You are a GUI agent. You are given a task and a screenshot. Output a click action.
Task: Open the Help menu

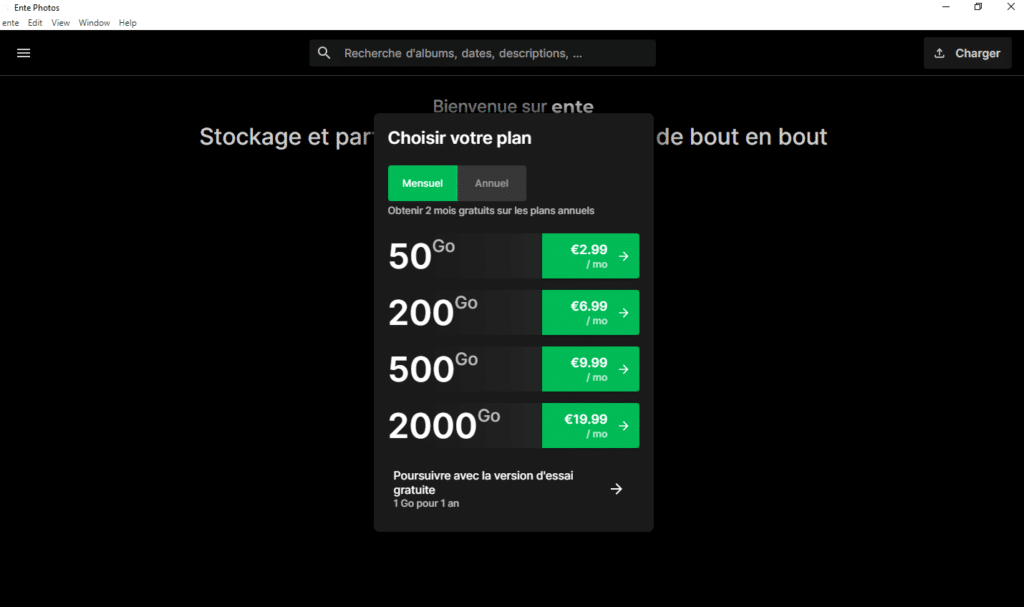127,22
